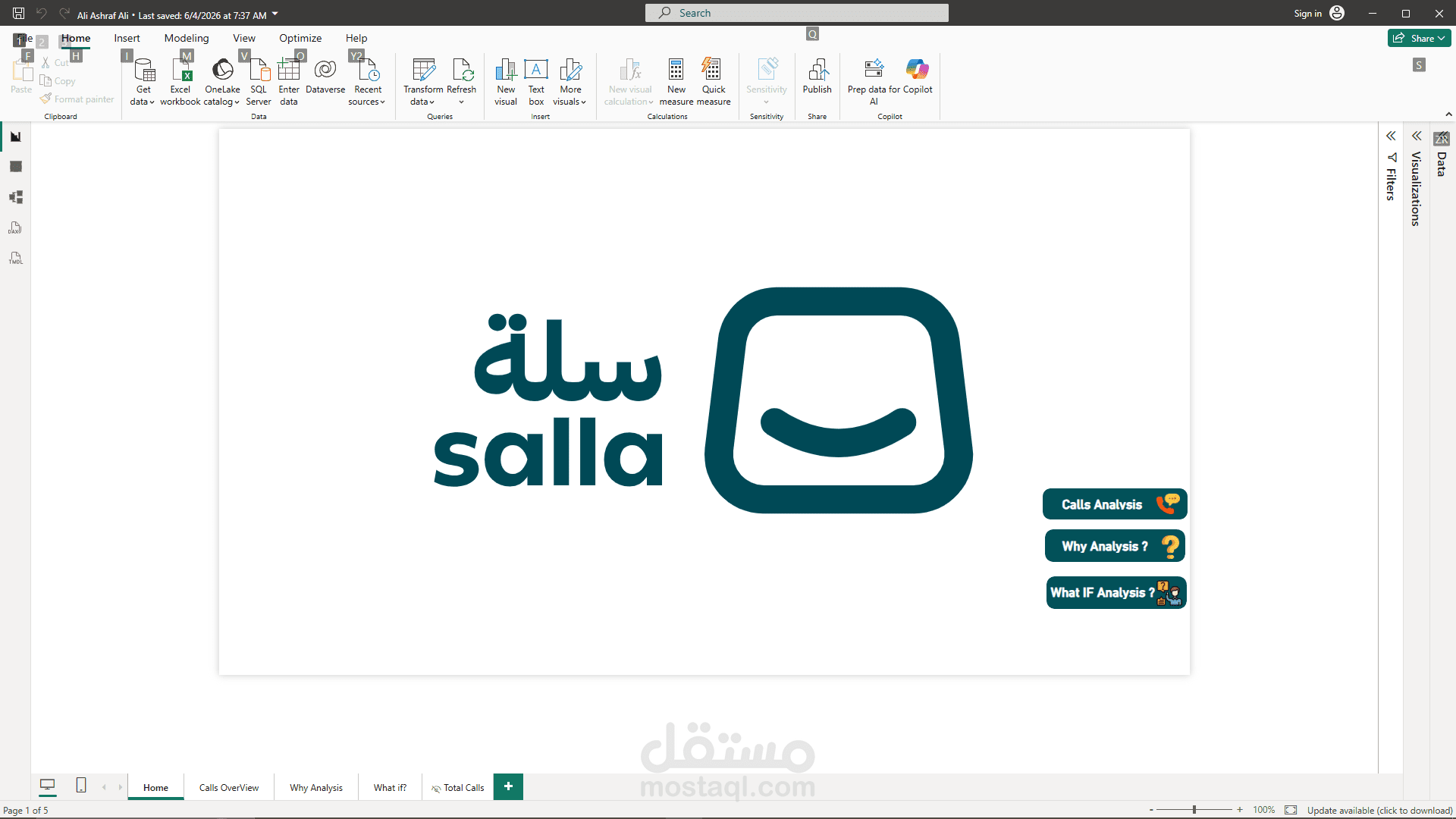This screenshot has height=819, width=1456.
Task: Open the Help ribbon tab
Action: click(356, 38)
